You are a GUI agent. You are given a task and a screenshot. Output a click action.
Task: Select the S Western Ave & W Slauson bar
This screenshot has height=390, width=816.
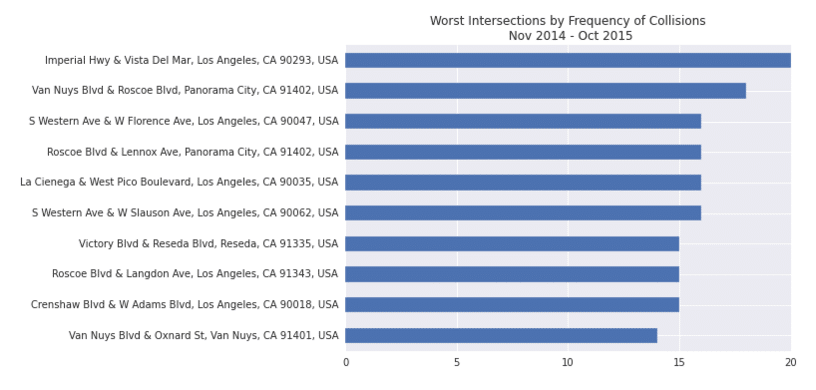[523, 213]
